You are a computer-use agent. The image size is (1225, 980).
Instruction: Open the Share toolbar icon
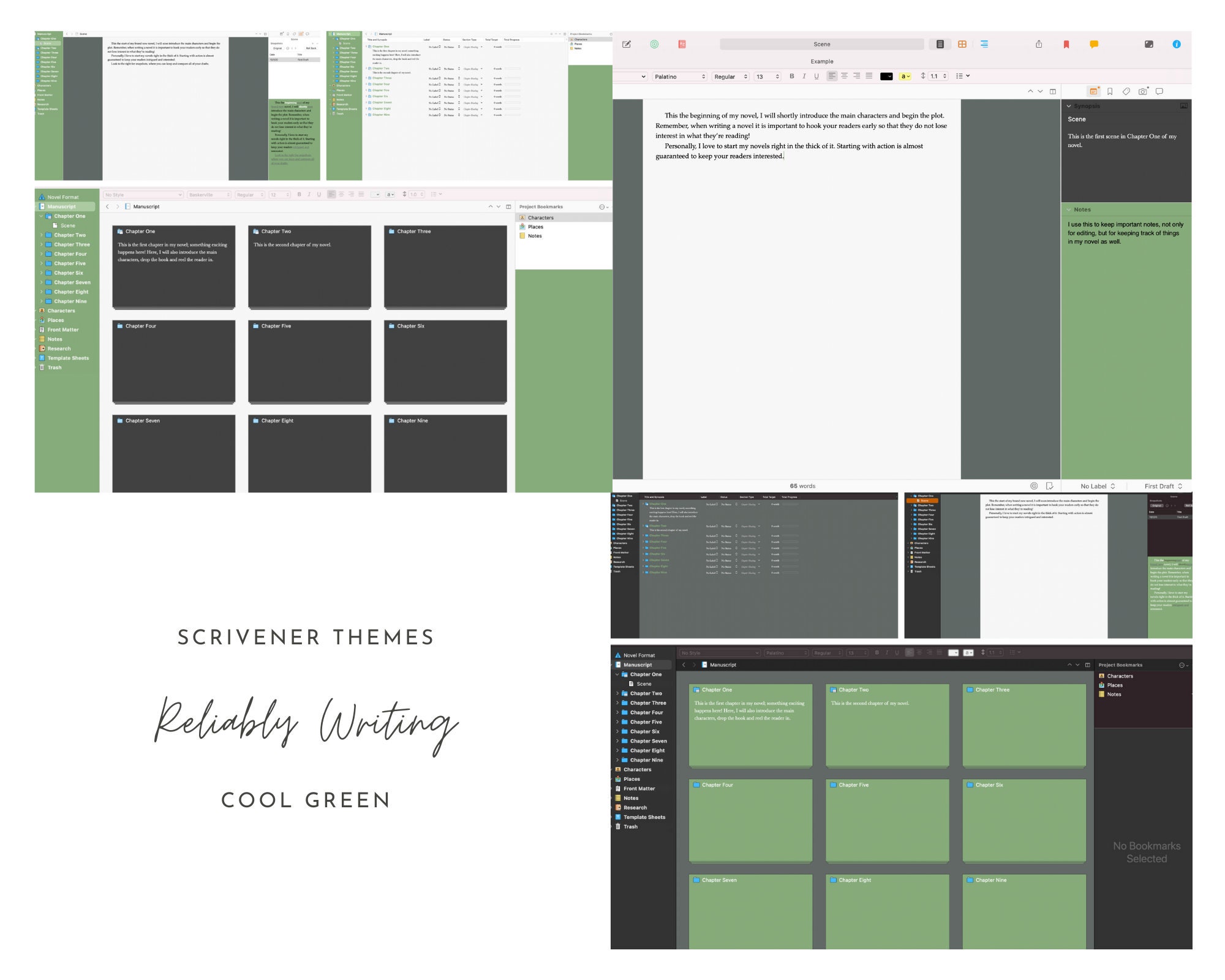coord(1039,44)
